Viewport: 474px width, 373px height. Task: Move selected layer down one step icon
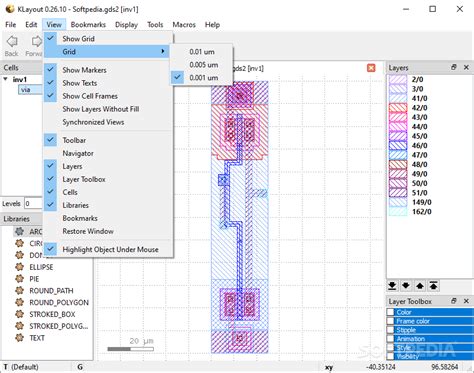(x=406, y=286)
